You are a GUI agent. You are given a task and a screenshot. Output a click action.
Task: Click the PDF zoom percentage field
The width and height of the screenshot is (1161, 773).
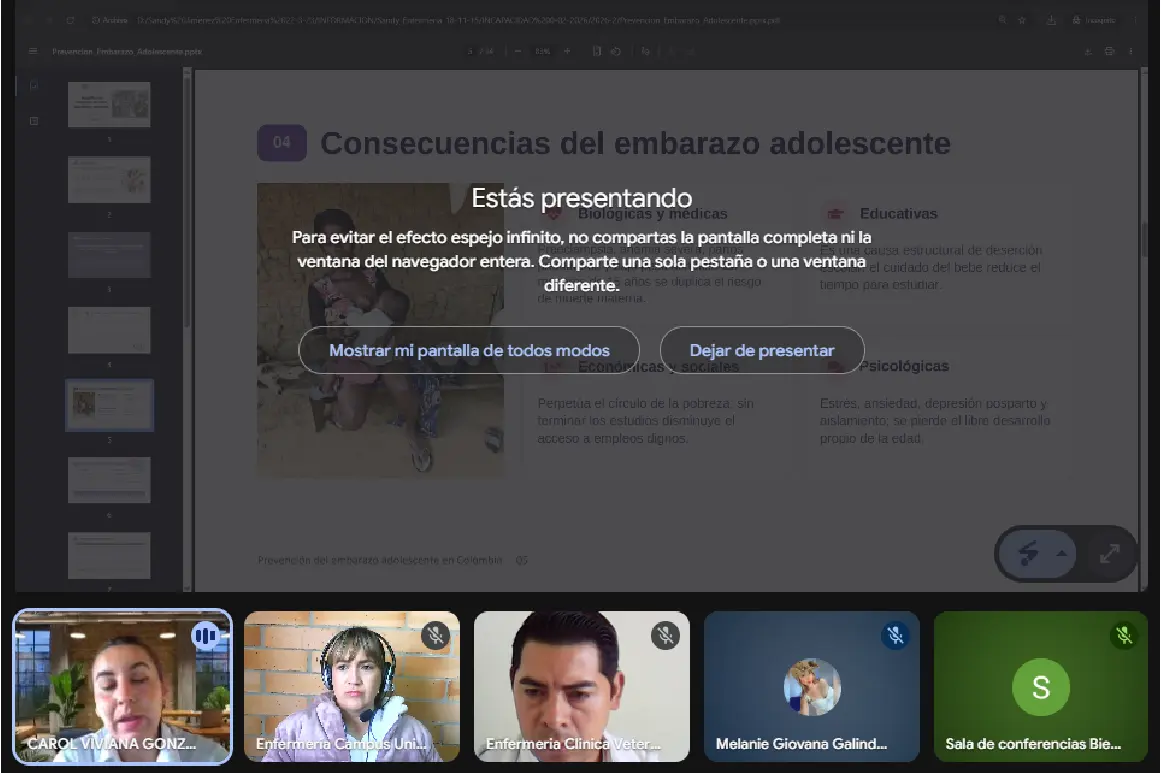[x=543, y=52]
